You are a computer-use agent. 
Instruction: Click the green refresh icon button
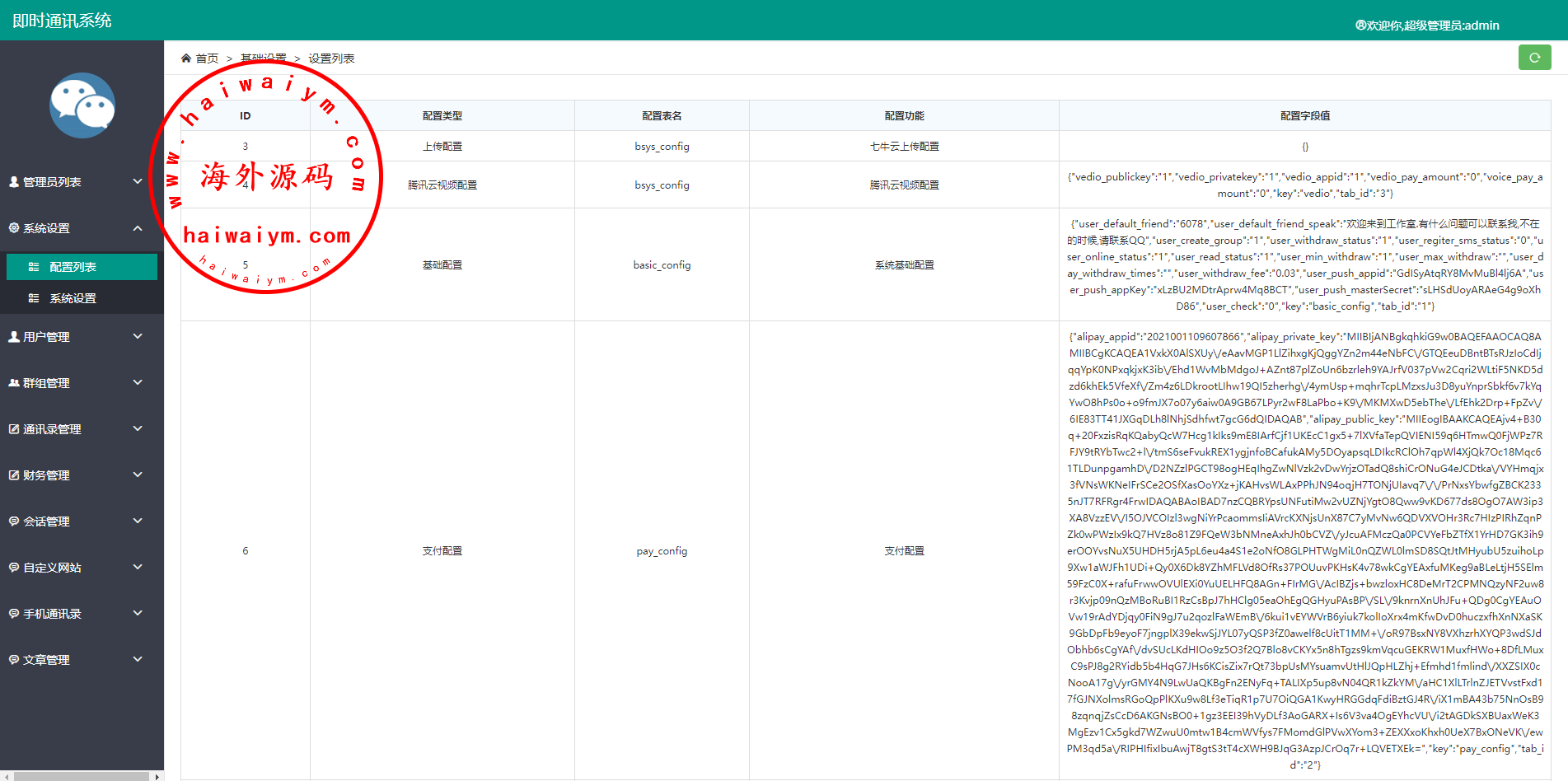coord(1534,58)
